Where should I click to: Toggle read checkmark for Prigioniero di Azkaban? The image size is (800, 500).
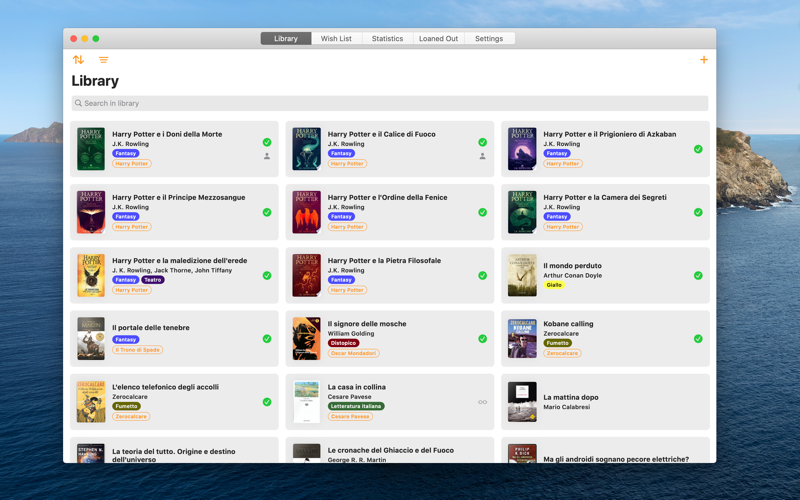(698, 149)
